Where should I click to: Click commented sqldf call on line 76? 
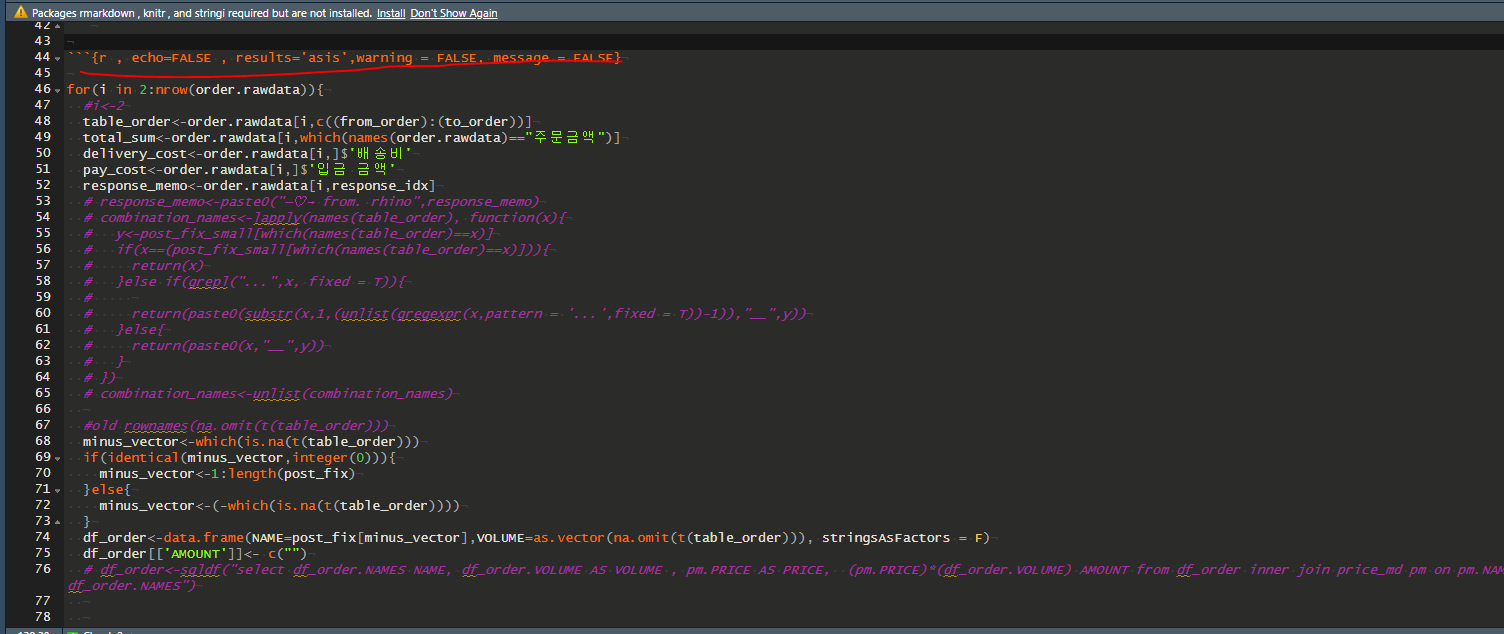pos(200,570)
